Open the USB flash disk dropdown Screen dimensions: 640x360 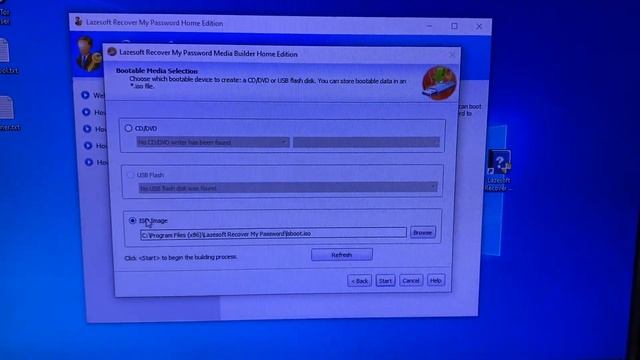pos(288,188)
